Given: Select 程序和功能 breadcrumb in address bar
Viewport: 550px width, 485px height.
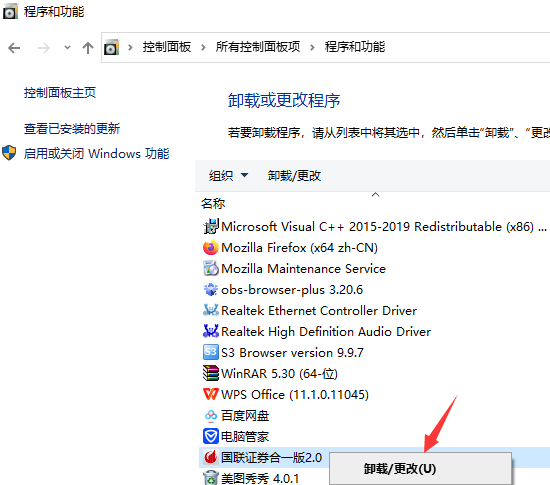Looking at the screenshot, I should (x=355, y=47).
